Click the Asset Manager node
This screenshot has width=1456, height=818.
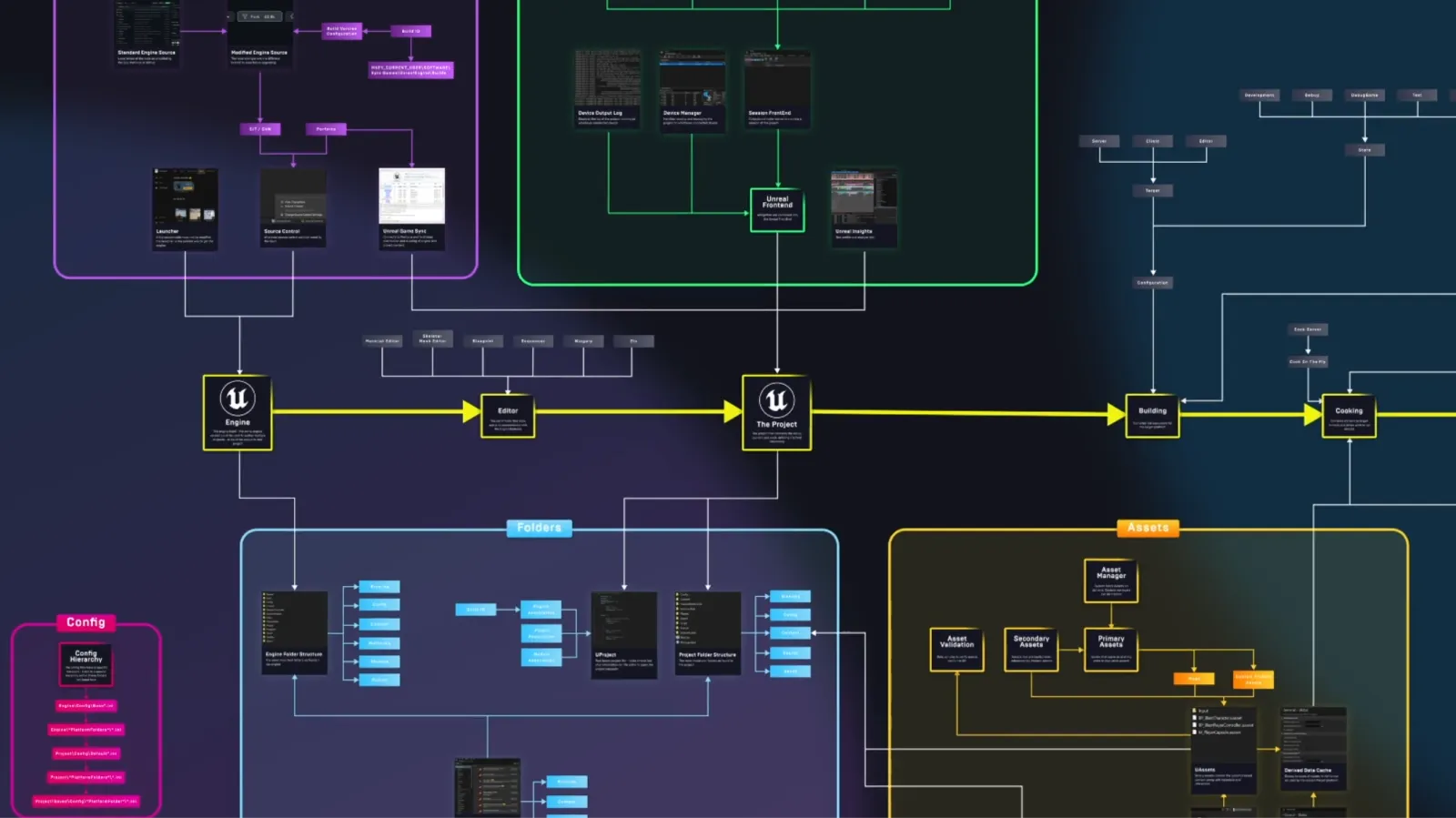pyautogui.click(x=1111, y=581)
